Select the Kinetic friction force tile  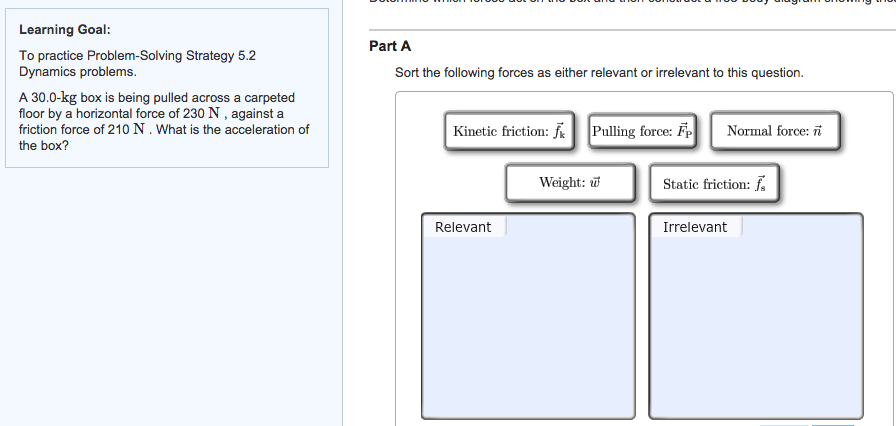[x=509, y=131]
